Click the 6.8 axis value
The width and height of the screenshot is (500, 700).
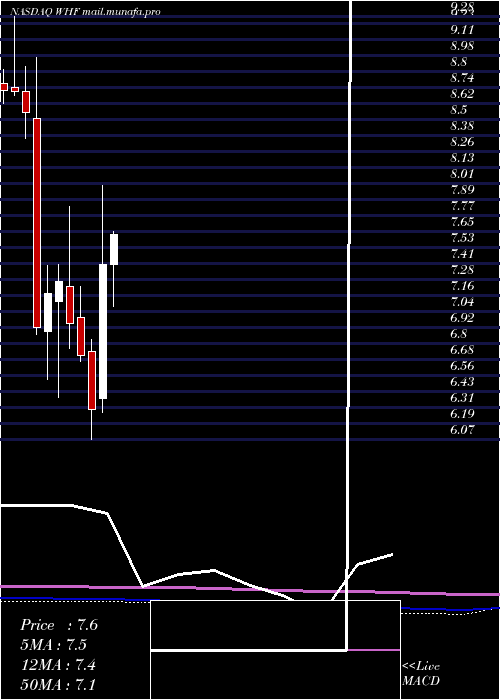point(458,334)
